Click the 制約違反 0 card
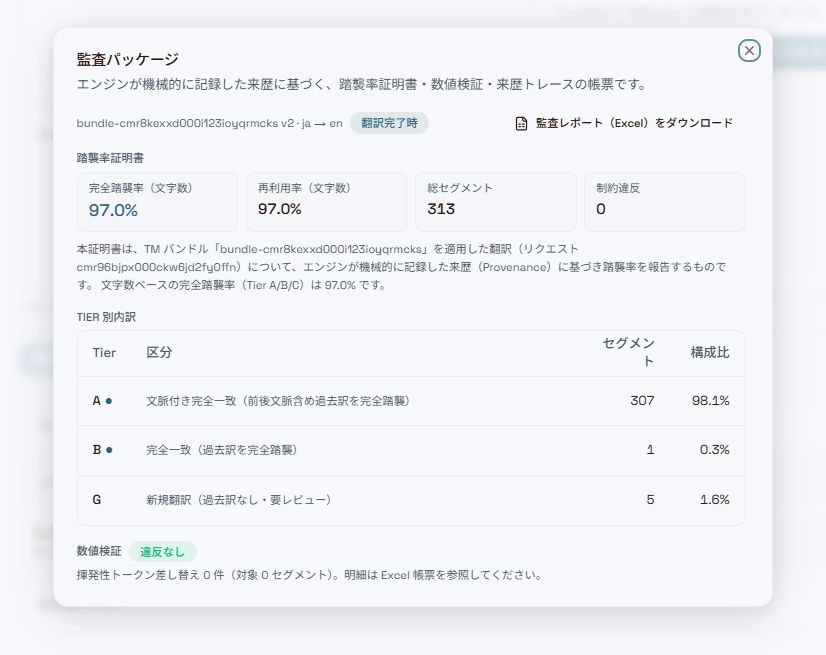826x655 pixels. (665, 202)
